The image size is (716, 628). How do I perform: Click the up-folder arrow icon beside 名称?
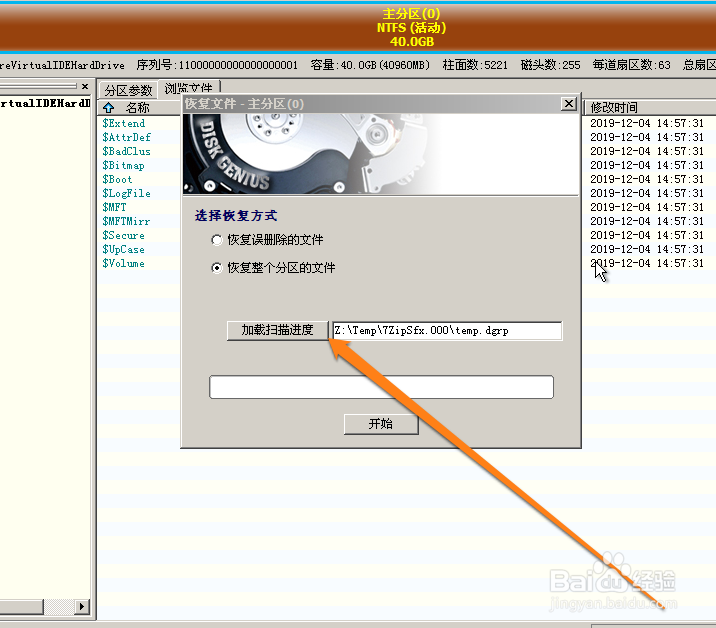(x=109, y=107)
